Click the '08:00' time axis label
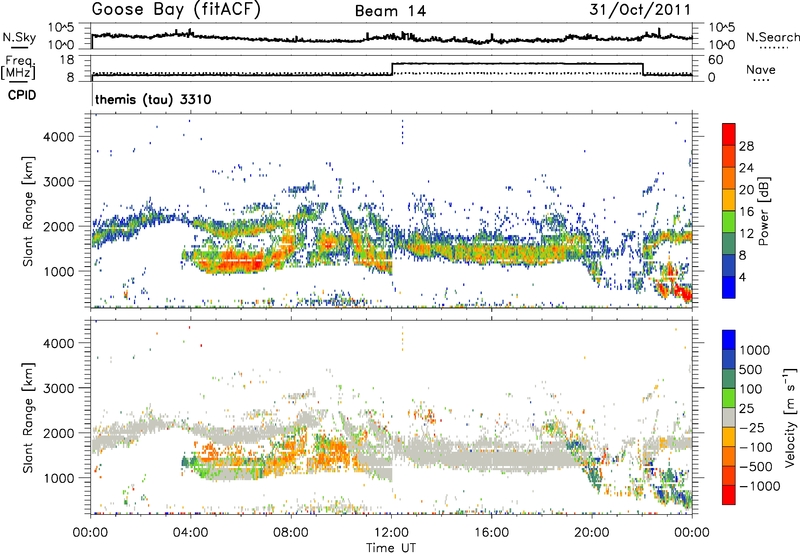The width and height of the screenshot is (800, 554). tap(291, 533)
